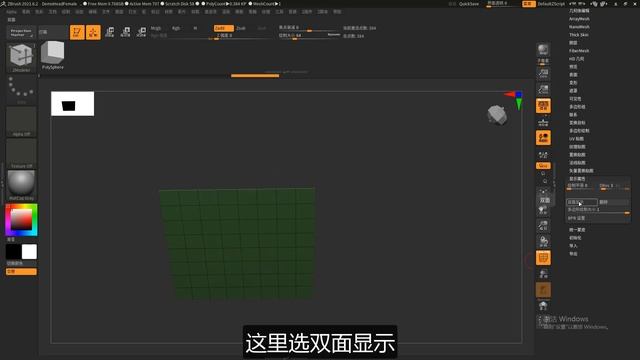Toggle the highlighted Persp button on right shelf
This screenshot has height=360, width=640.
543,106
